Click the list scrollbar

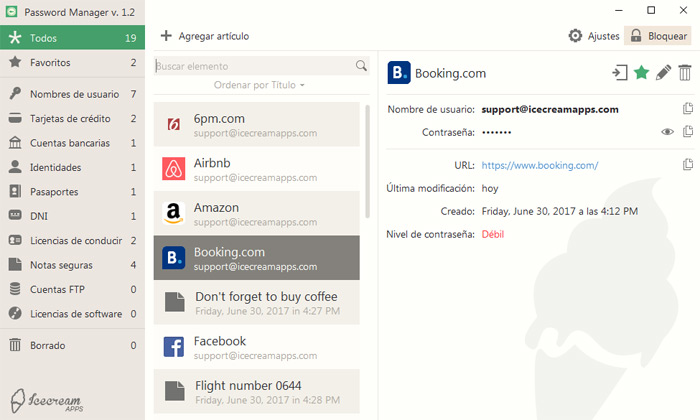click(x=367, y=162)
